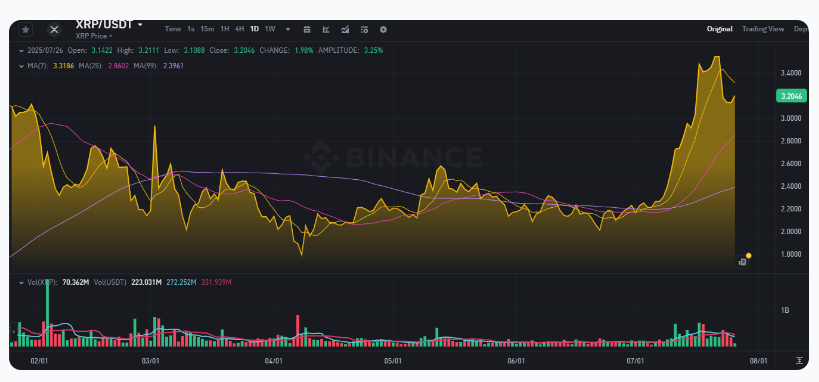Click the High value 3.2111
Screen dimensions: 819x382
(150, 51)
